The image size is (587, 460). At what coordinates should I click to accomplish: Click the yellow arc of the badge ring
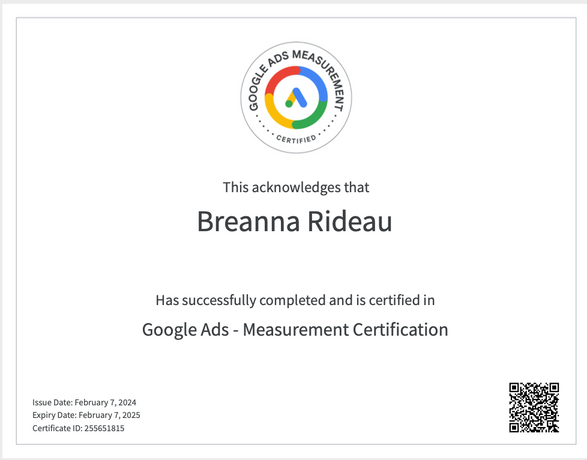(276, 113)
